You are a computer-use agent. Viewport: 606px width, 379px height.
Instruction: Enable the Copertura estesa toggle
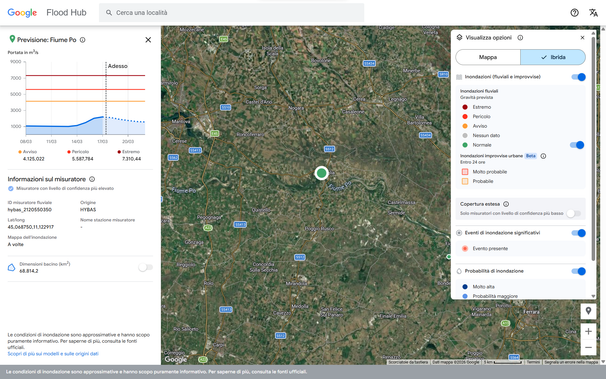pyautogui.click(x=574, y=213)
